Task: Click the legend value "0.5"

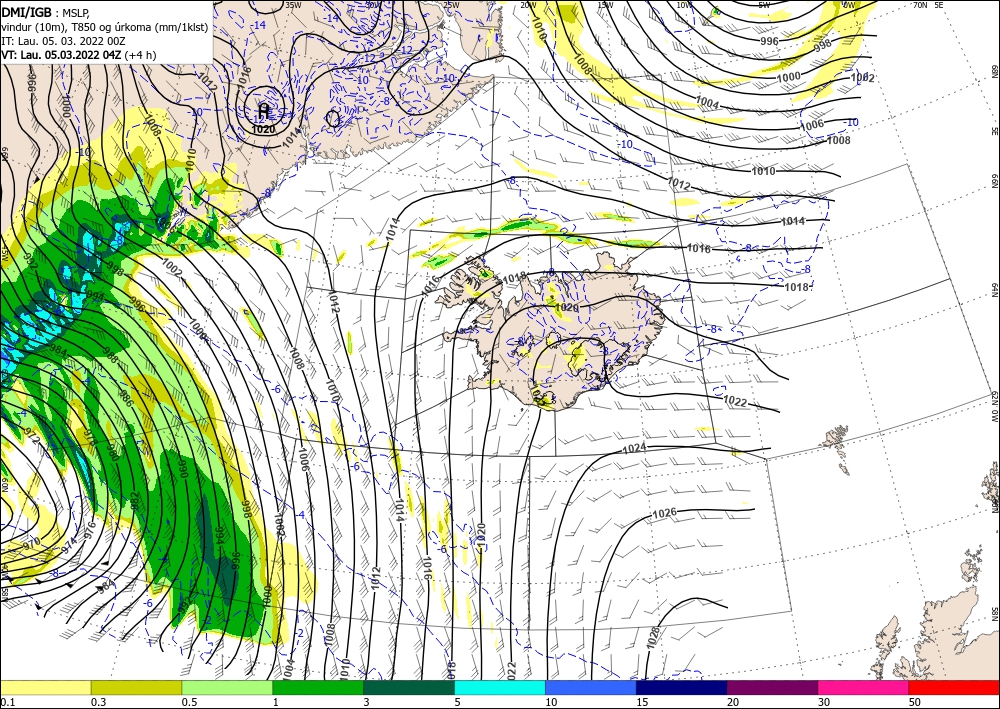Action: pyautogui.click(x=189, y=702)
